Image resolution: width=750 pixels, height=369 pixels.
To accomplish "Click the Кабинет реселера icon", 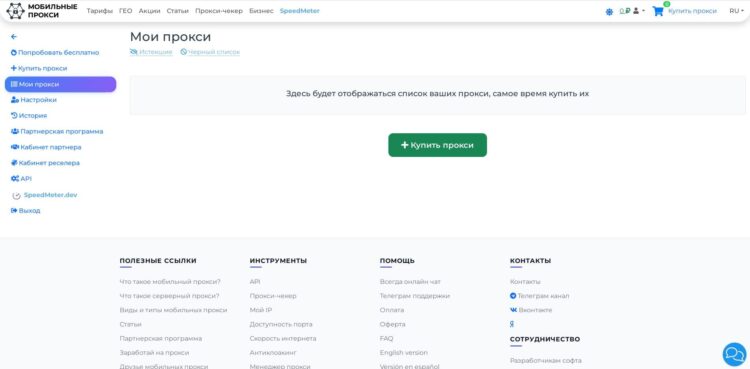I will tap(14, 163).
